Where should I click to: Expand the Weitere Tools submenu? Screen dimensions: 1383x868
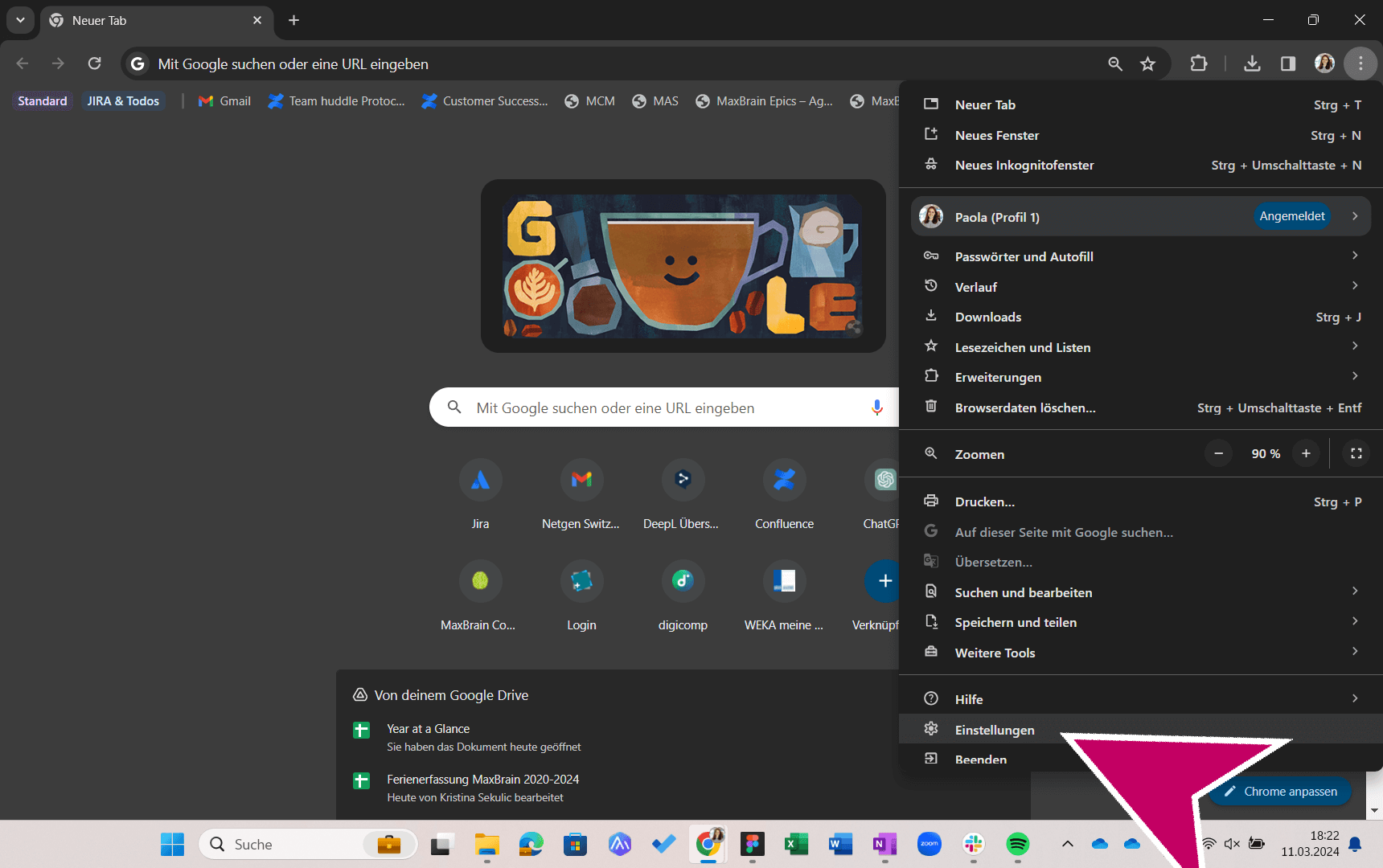pyautogui.click(x=1355, y=652)
